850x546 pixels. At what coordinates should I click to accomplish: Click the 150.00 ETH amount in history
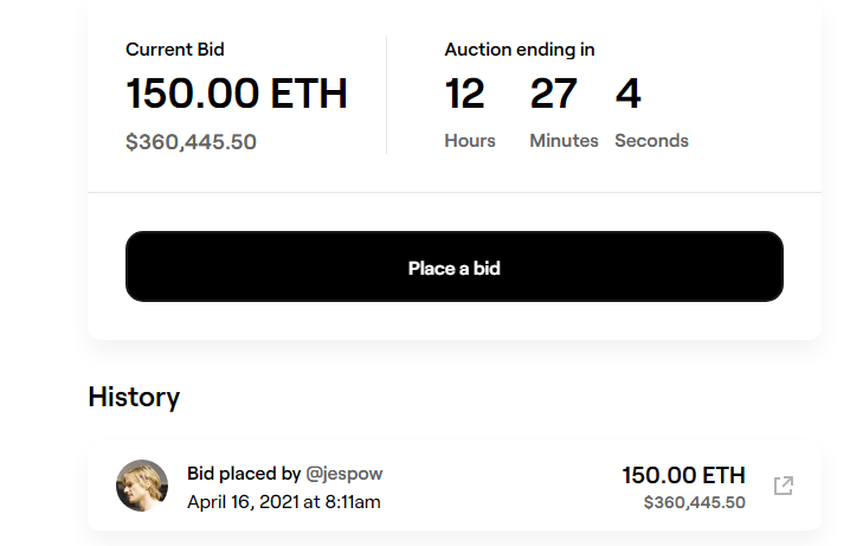[x=683, y=474]
